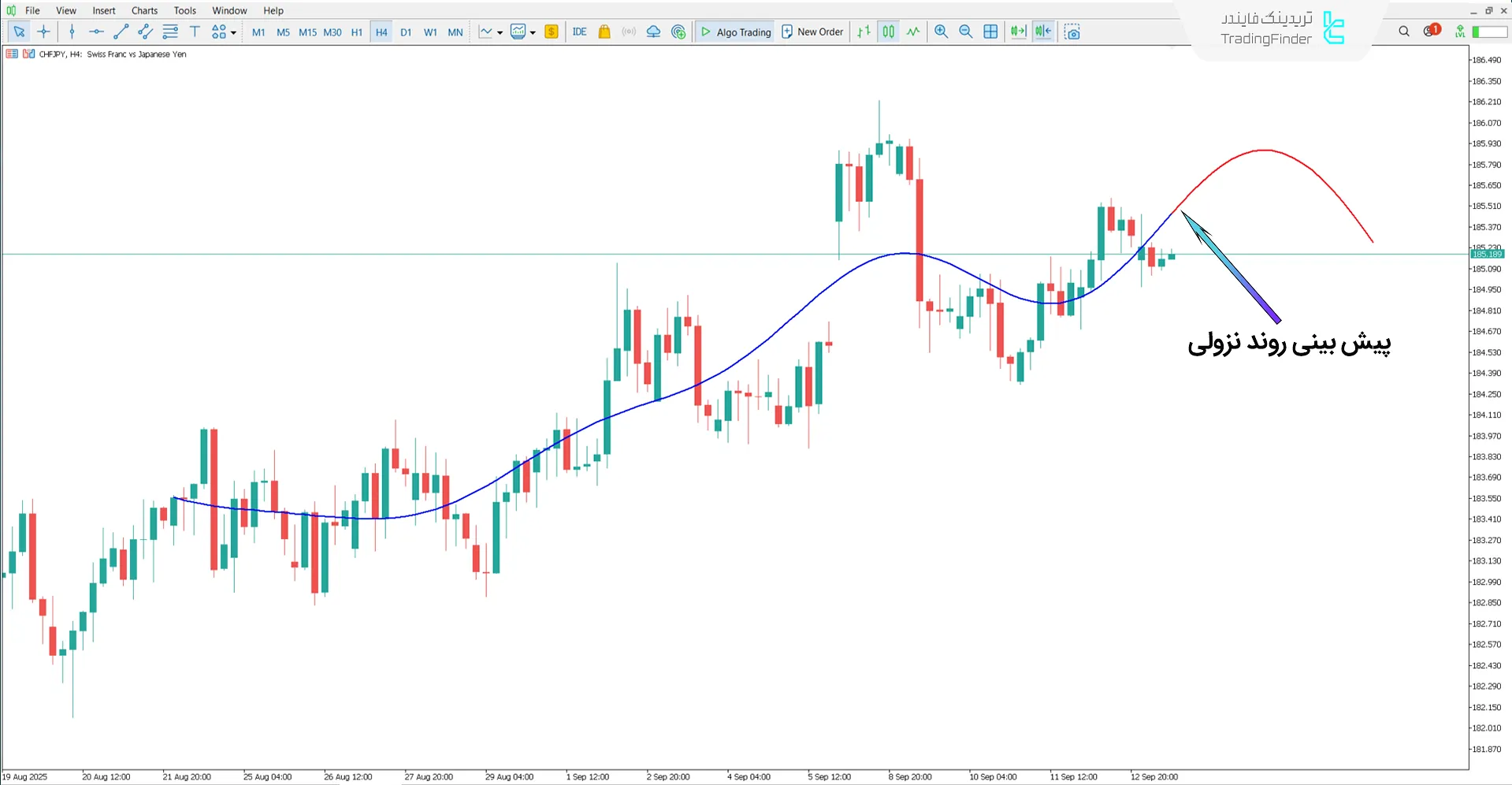Screen dimensions: 1512x785
Task: Toggle candlestick chart display mode
Action: [888, 32]
